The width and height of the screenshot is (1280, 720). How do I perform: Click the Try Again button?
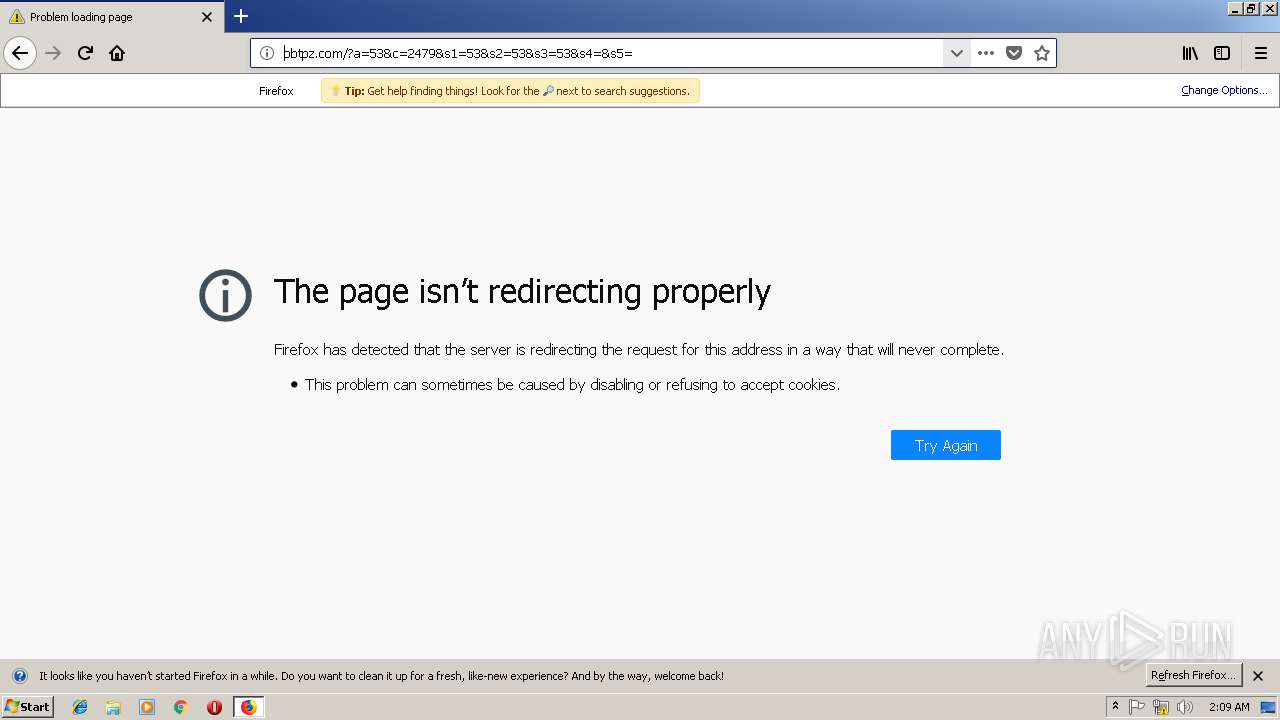pos(946,445)
